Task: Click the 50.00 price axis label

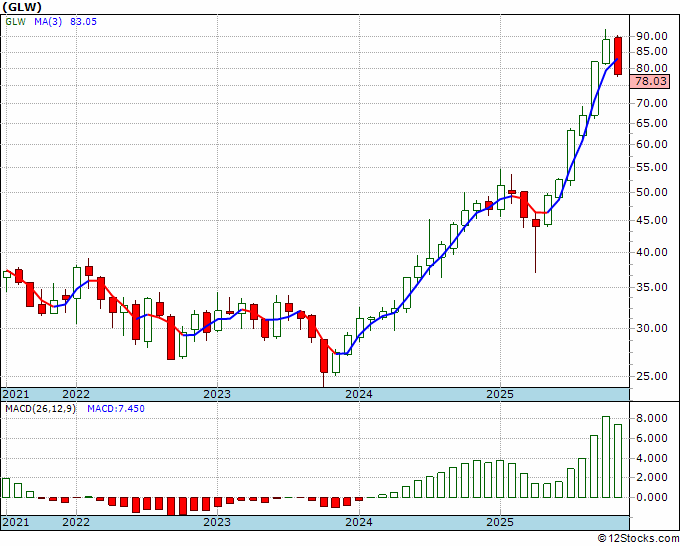Action: [651, 192]
